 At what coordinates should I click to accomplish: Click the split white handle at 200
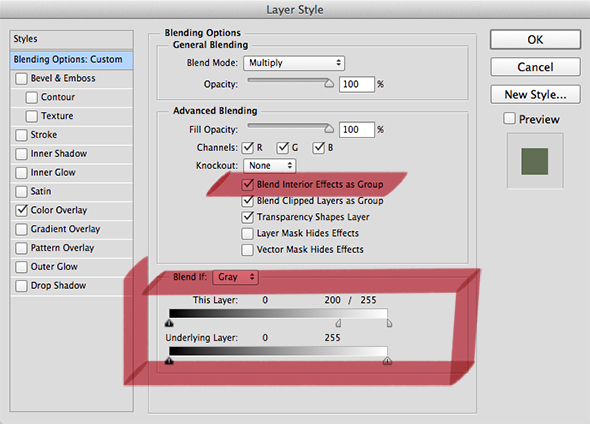point(338,323)
